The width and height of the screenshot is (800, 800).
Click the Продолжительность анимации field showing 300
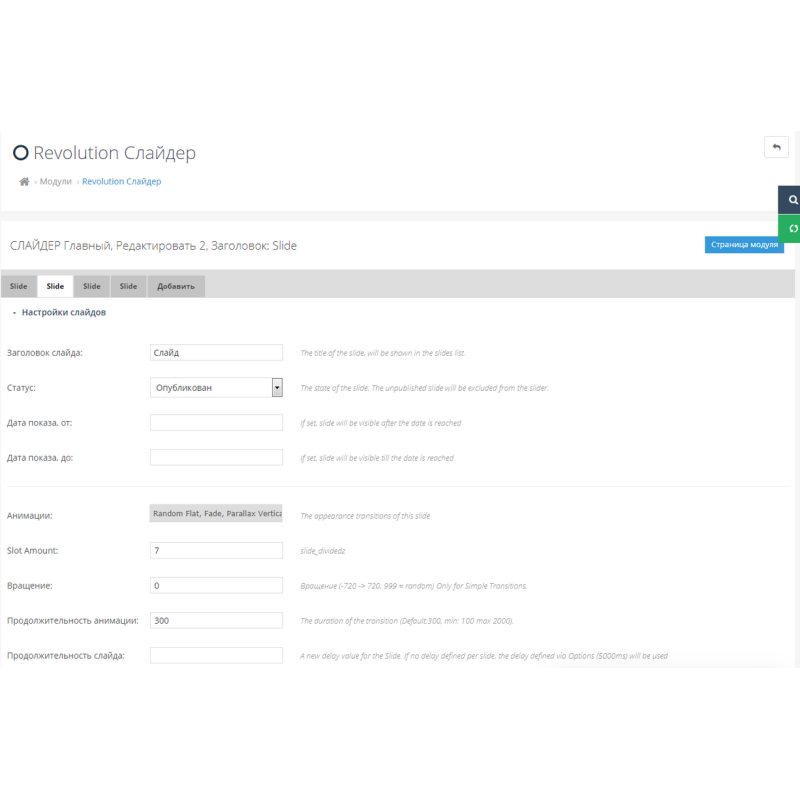coord(216,620)
